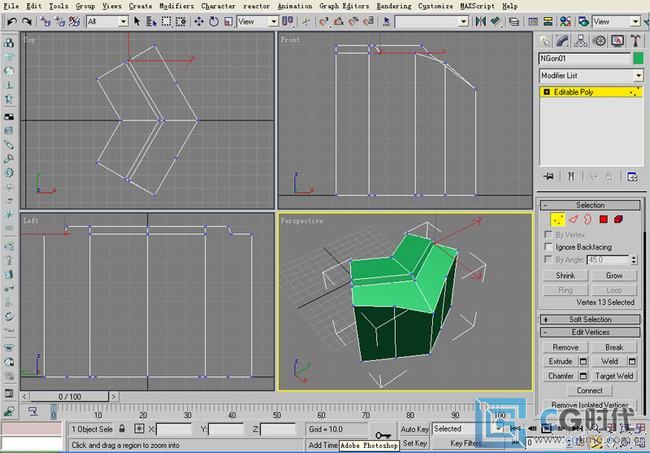This screenshot has height=453, width=650.
Task: Activate the Select and Scale tool
Action: (228, 21)
